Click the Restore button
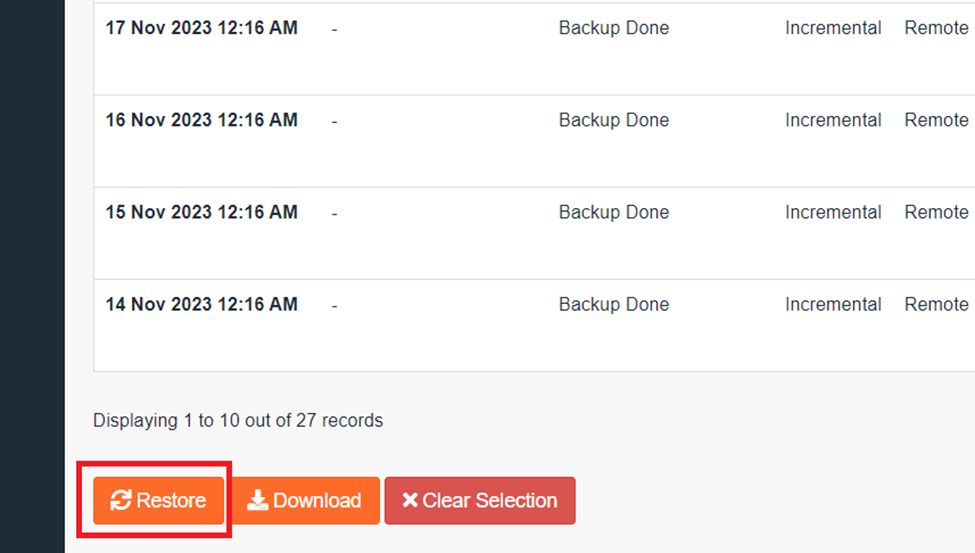 click(158, 500)
